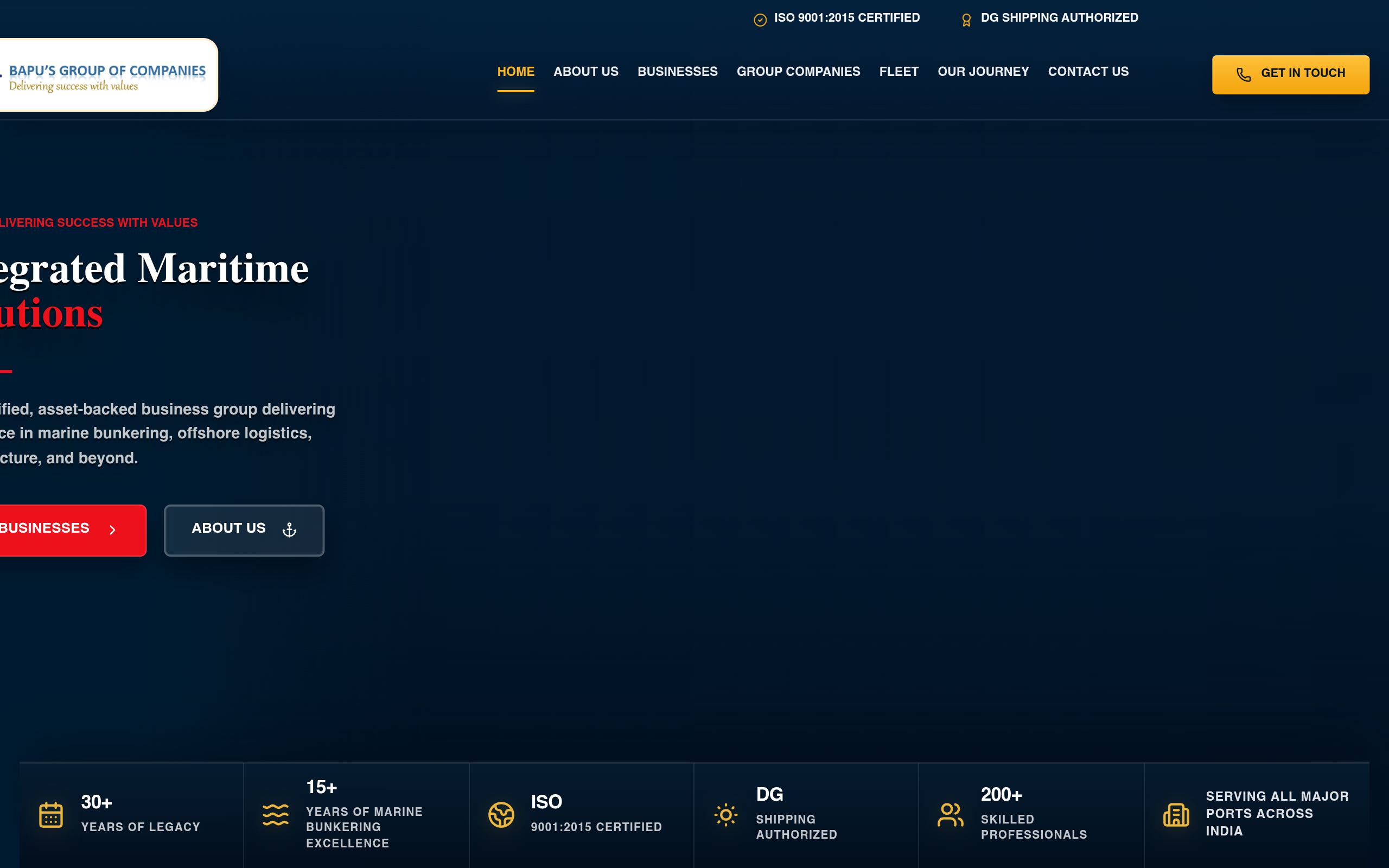Click the people icon beside 200+ professionals
The height and width of the screenshot is (868, 1389).
951,815
